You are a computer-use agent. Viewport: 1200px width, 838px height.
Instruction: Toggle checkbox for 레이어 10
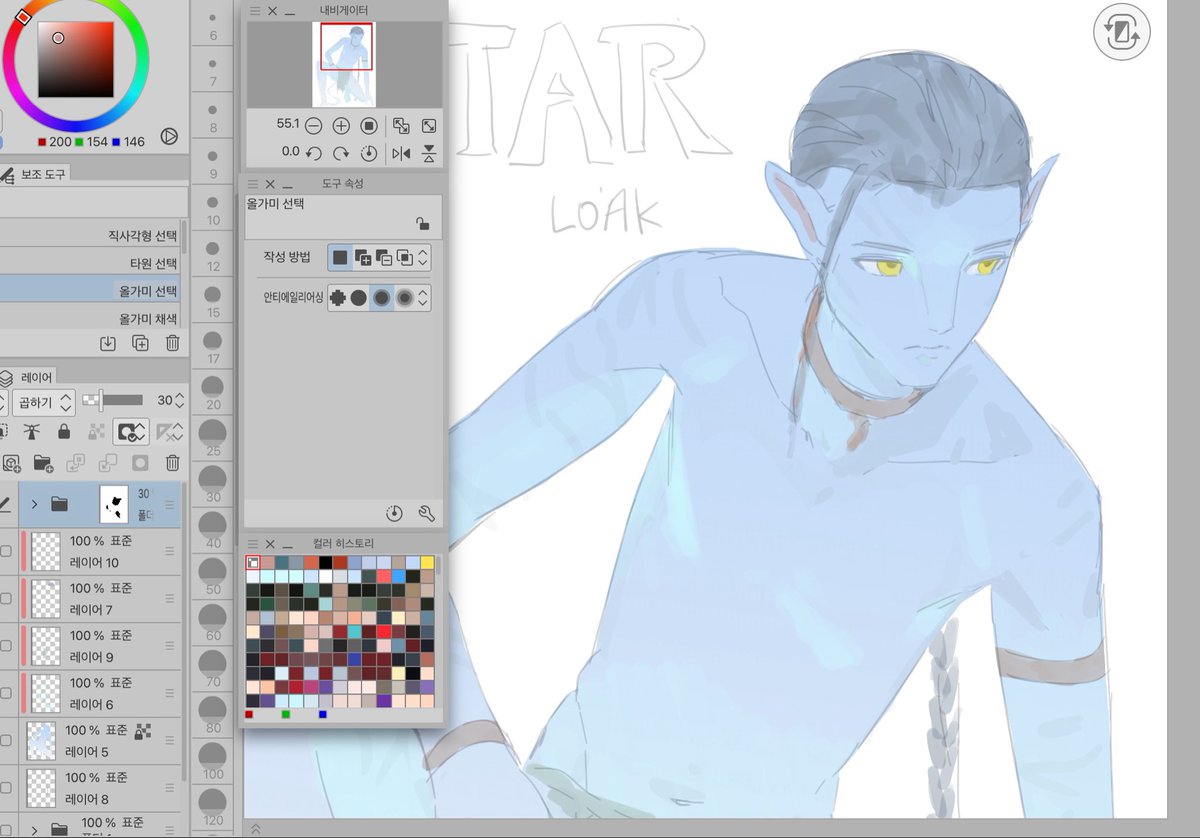6,551
